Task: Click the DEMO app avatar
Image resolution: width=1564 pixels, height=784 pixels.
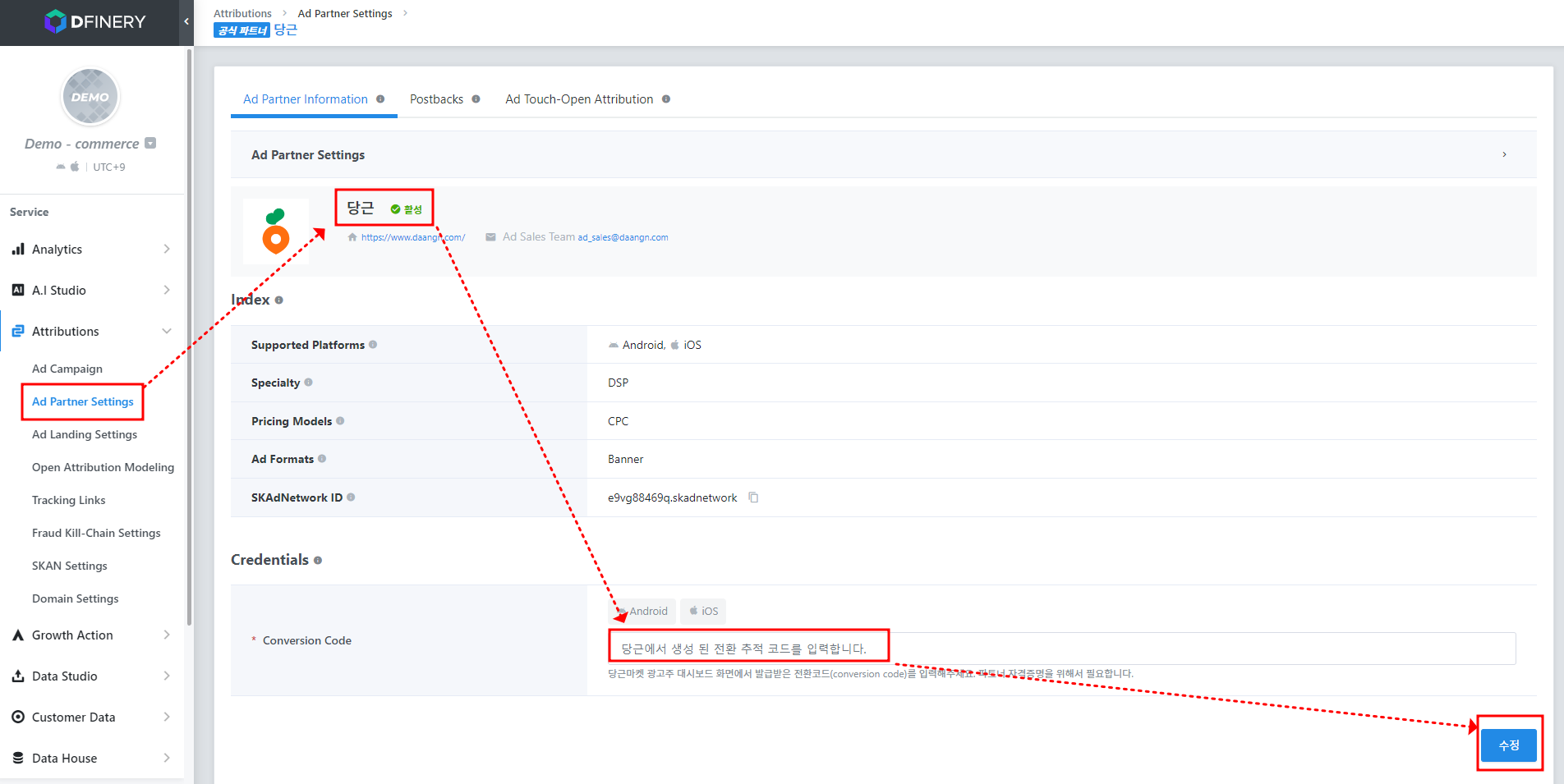Action: pyautogui.click(x=90, y=97)
